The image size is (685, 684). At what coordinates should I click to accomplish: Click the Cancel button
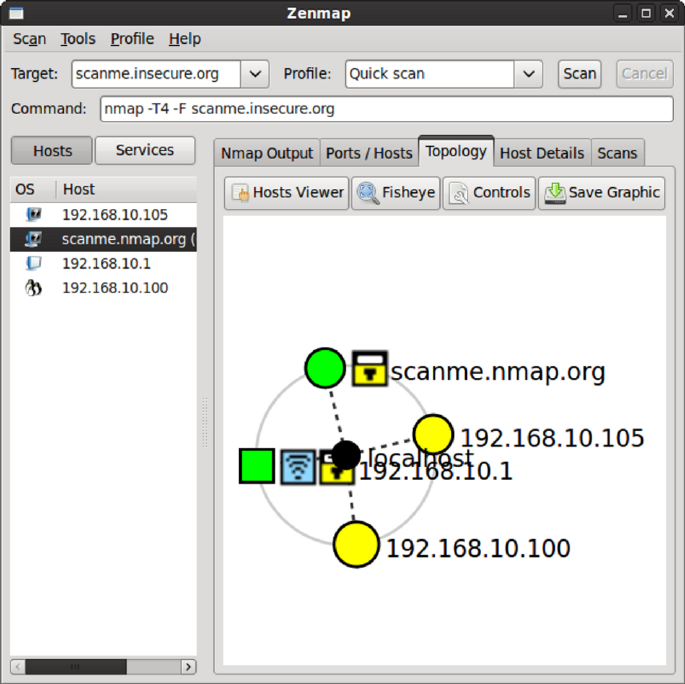(x=644, y=74)
